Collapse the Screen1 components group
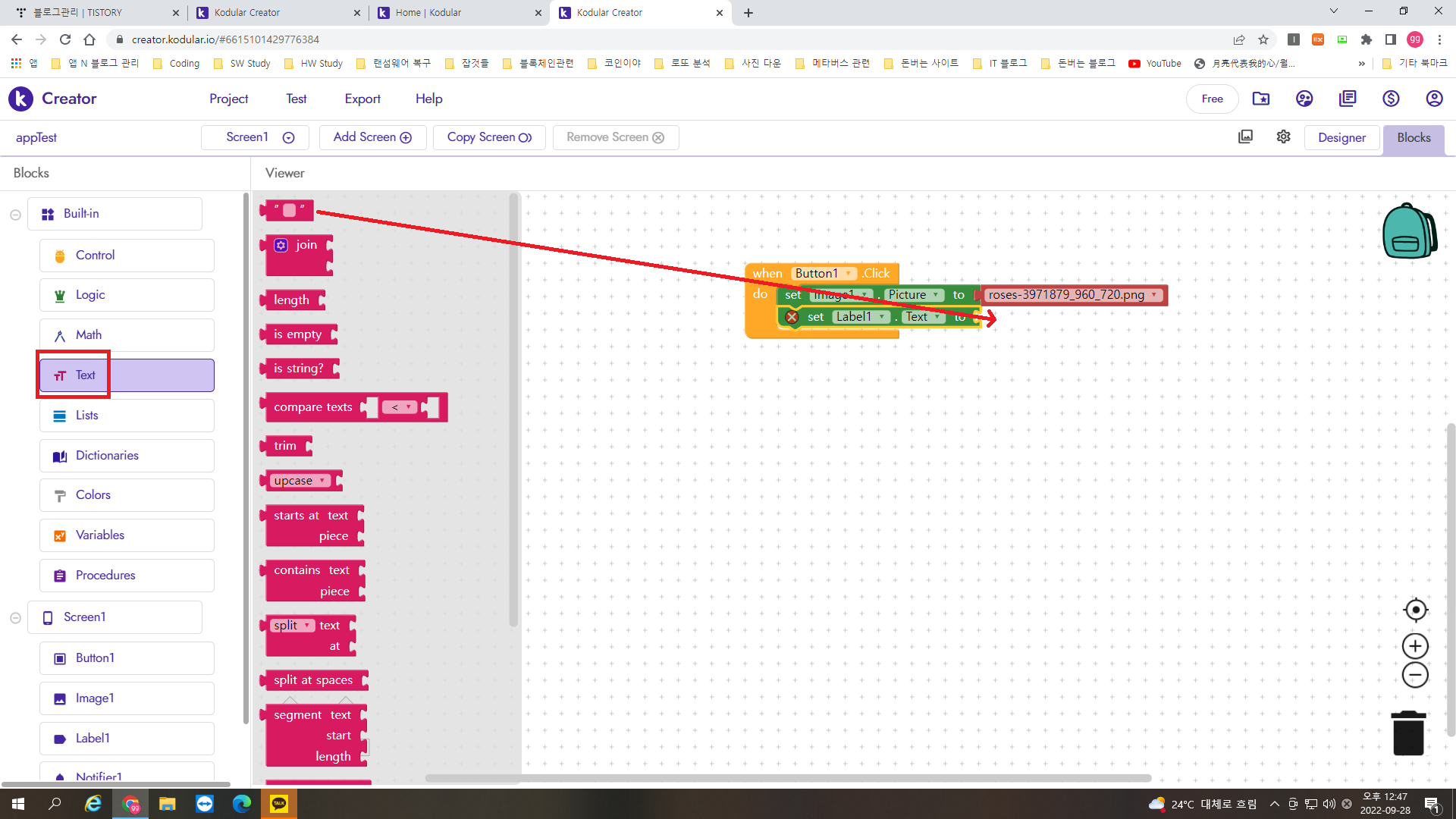The height and width of the screenshot is (819, 1456). 15,618
